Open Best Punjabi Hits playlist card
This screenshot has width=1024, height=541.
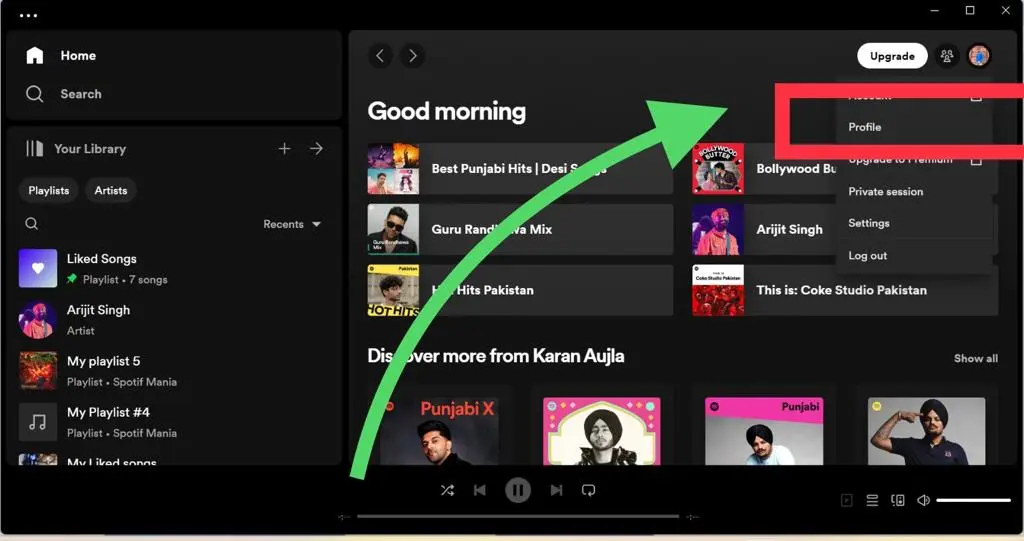tap(520, 169)
